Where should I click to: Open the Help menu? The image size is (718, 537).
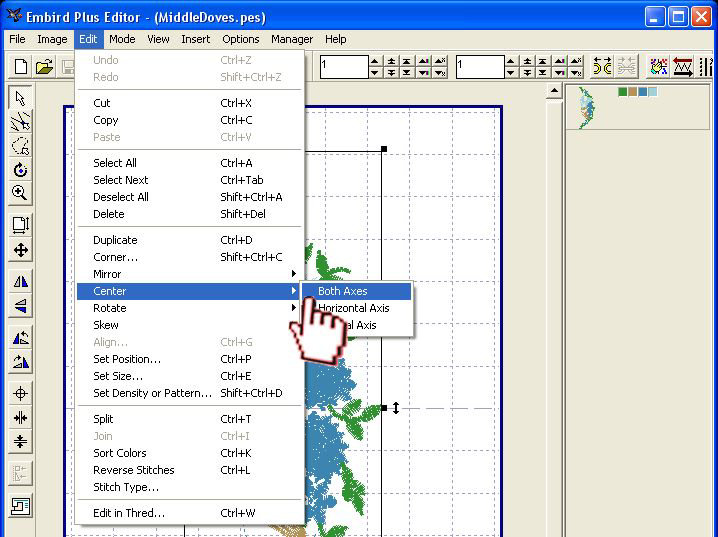coord(336,39)
